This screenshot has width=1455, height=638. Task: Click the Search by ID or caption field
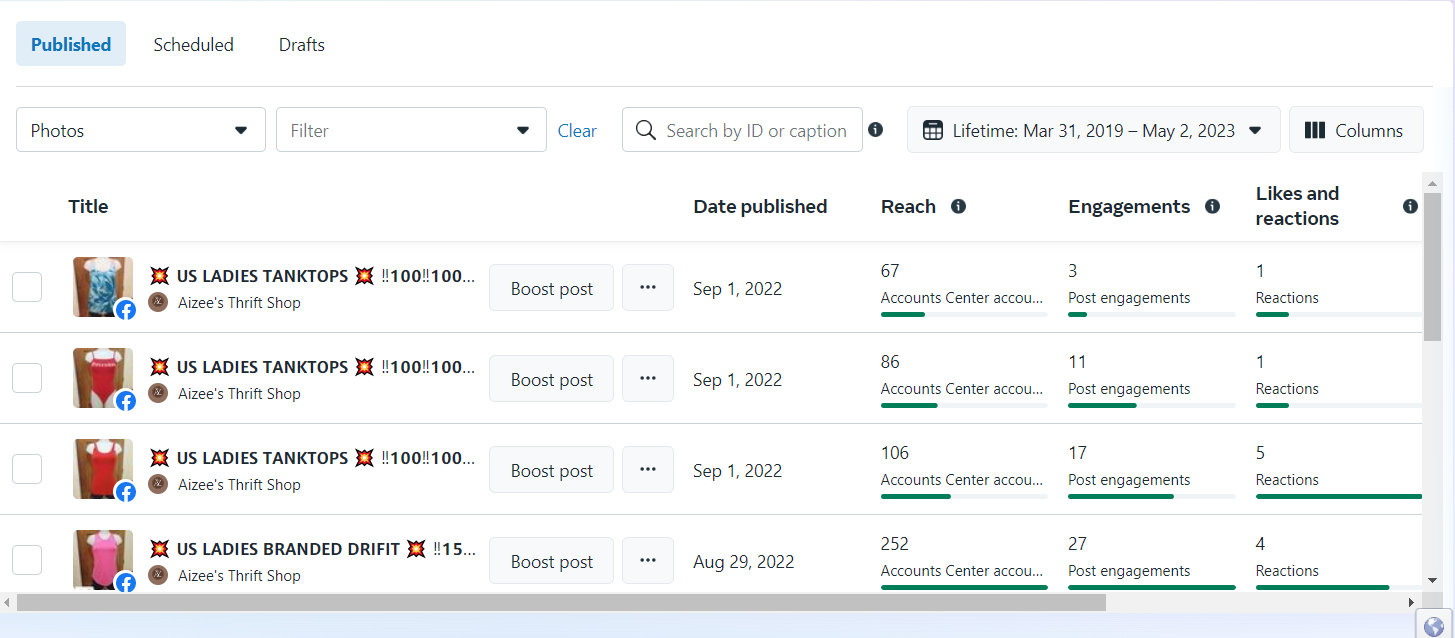755,130
